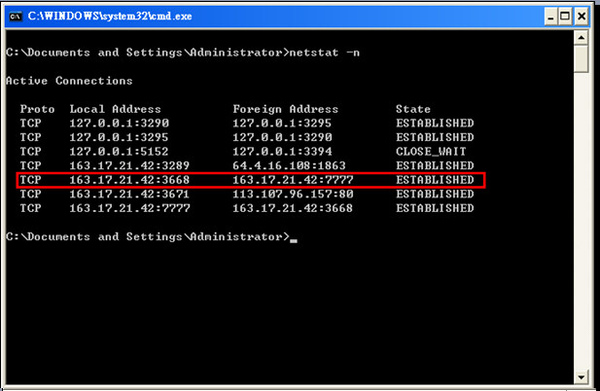This screenshot has height=391, width=600.
Task: Maximize the cmd.exe window
Action: pos(565,17)
